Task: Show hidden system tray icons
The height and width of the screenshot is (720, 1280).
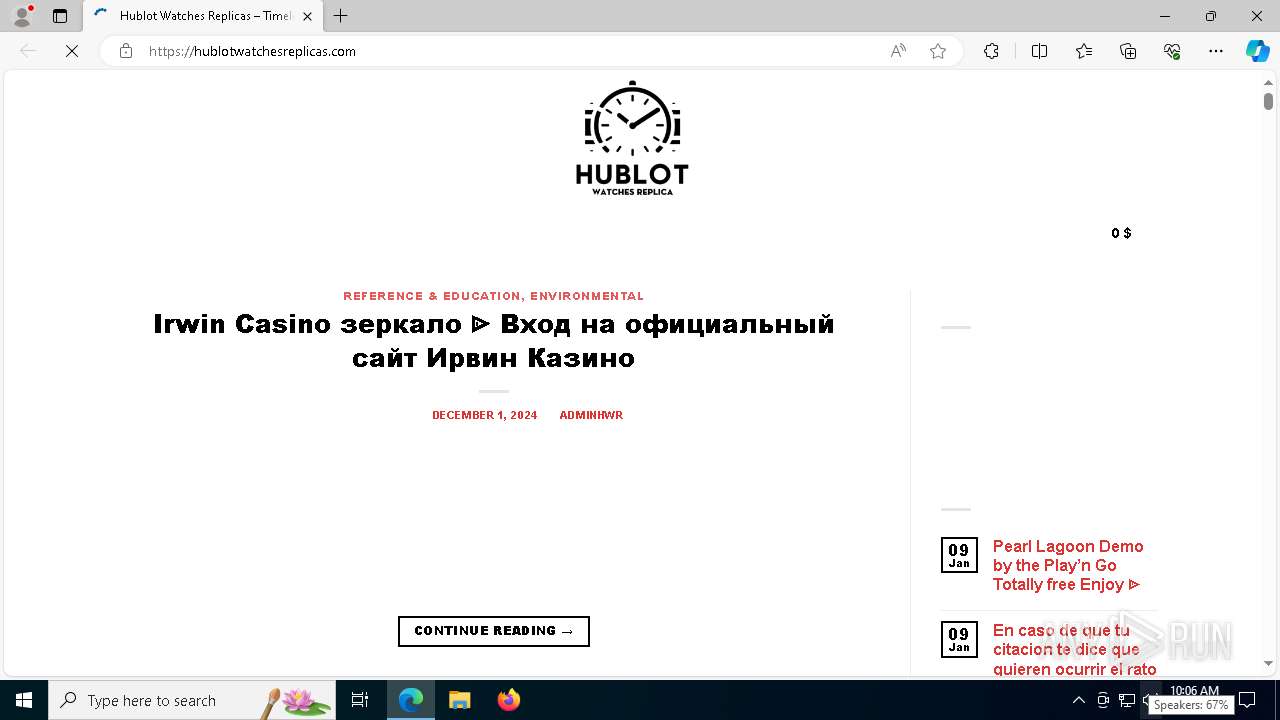Action: click(1078, 700)
